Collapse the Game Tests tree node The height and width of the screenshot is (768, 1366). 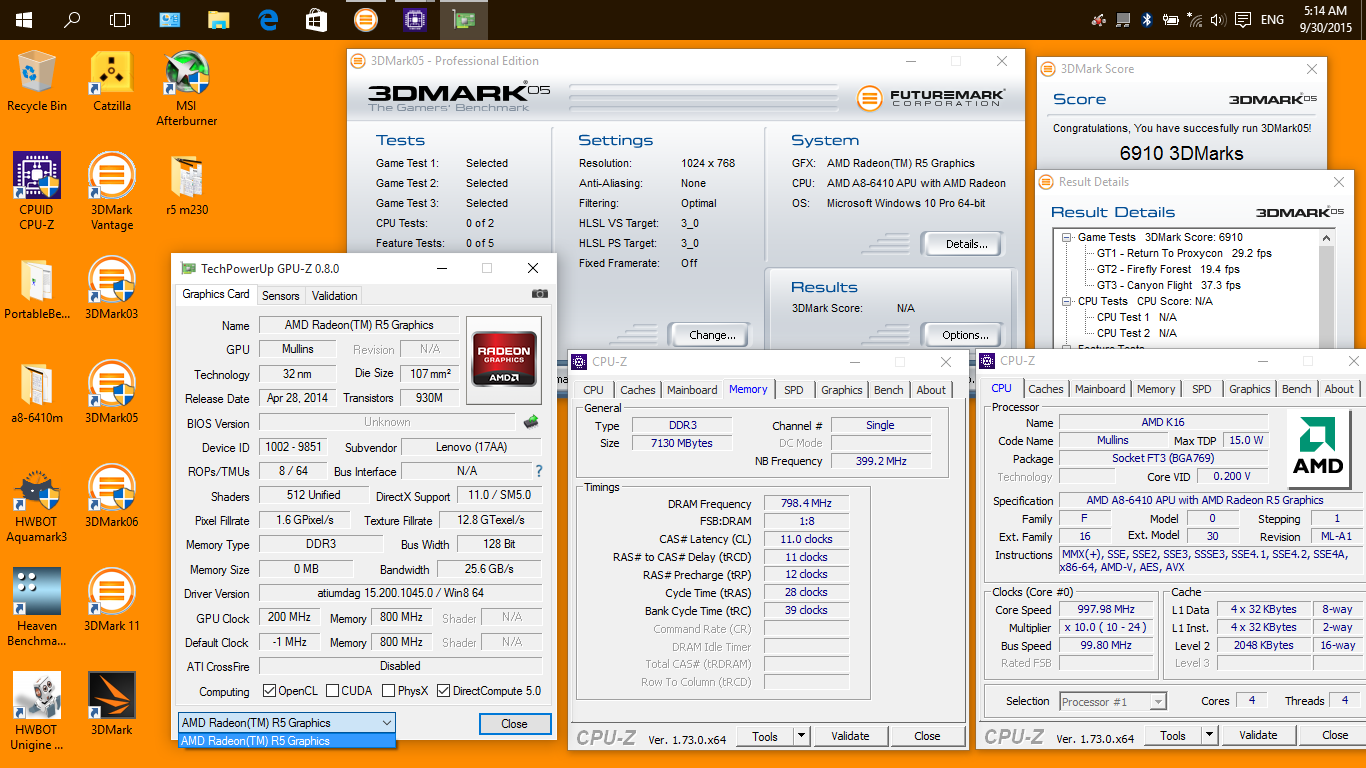point(1067,238)
